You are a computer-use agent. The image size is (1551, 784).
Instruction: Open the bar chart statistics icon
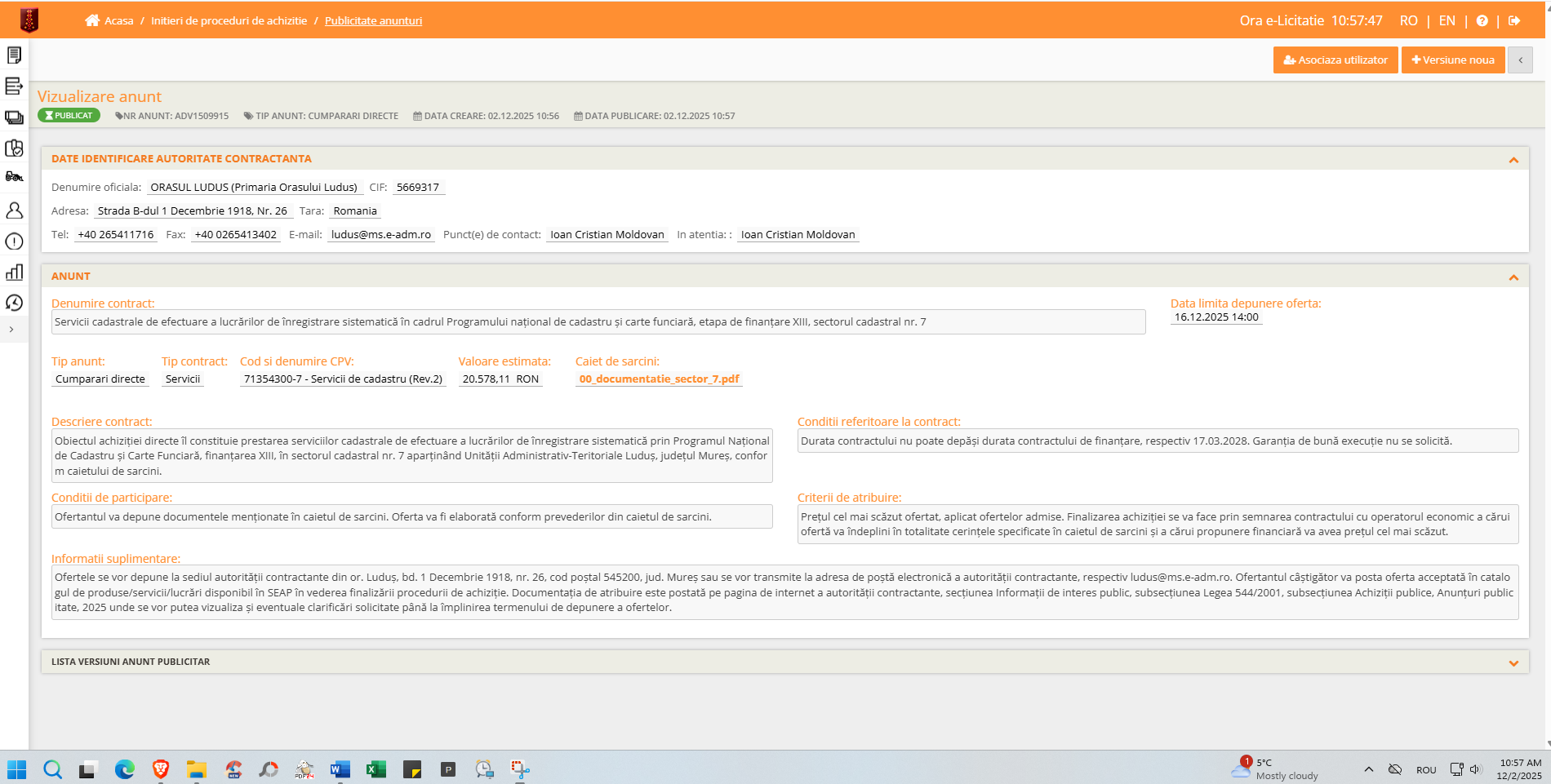pyautogui.click(x=14, y=272)
